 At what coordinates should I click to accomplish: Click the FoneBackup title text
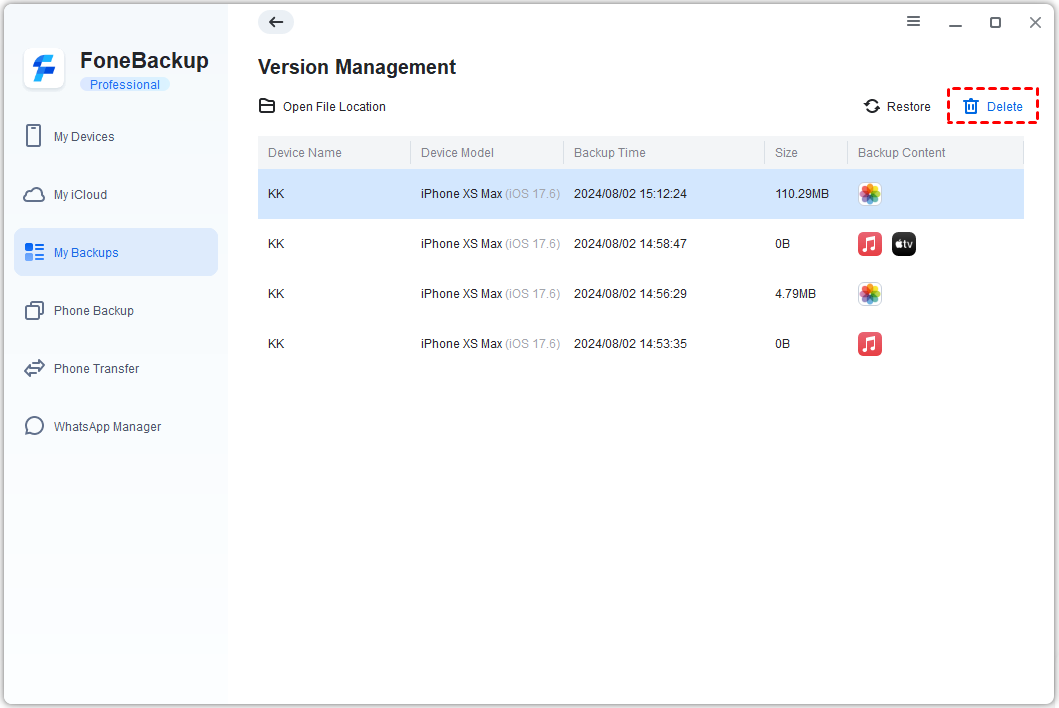[x=145, y=60]
